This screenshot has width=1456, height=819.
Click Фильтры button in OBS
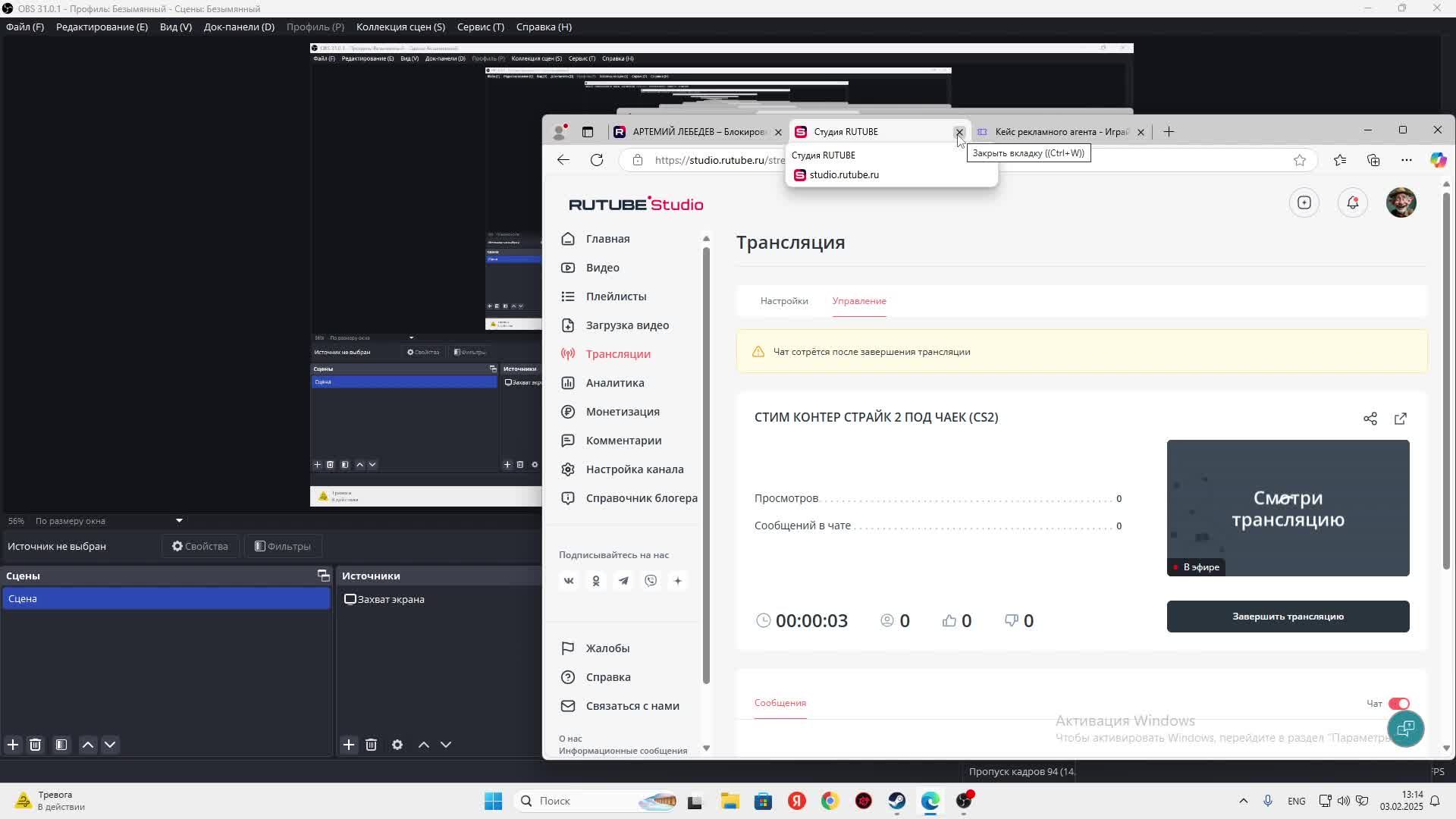pyautogui.click(x=283, y=546)
